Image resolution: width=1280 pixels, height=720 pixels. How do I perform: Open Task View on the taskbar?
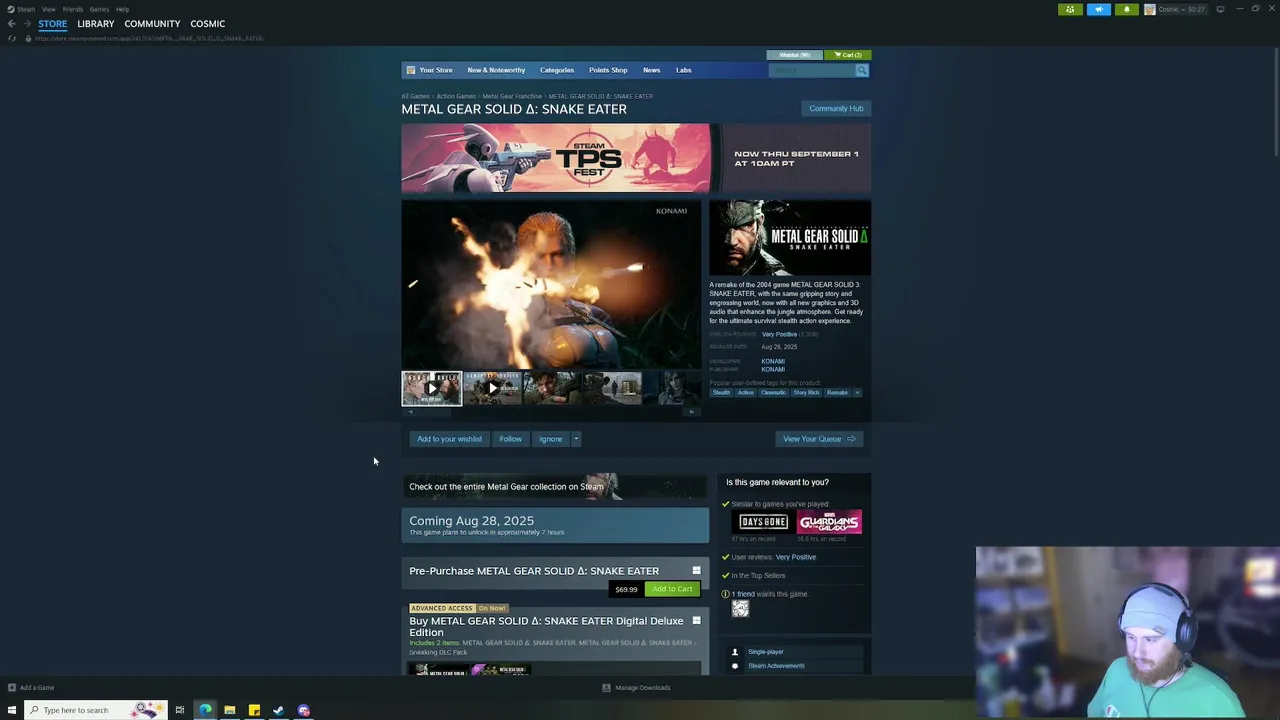tap(180, 710)
